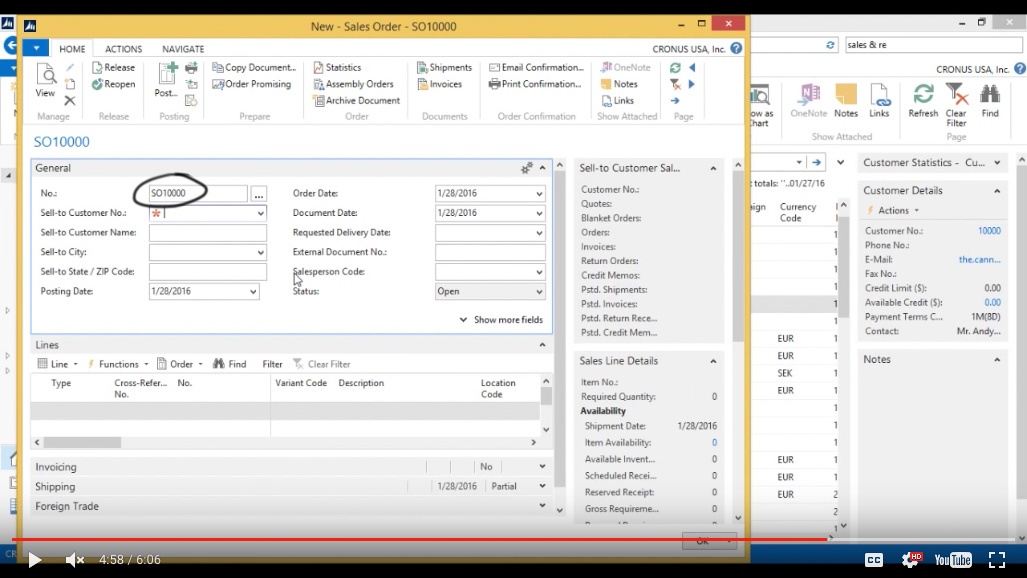Open the Order Date dropdown
This screenshot has width=1027, height=578.
click(x=539, y=193)
